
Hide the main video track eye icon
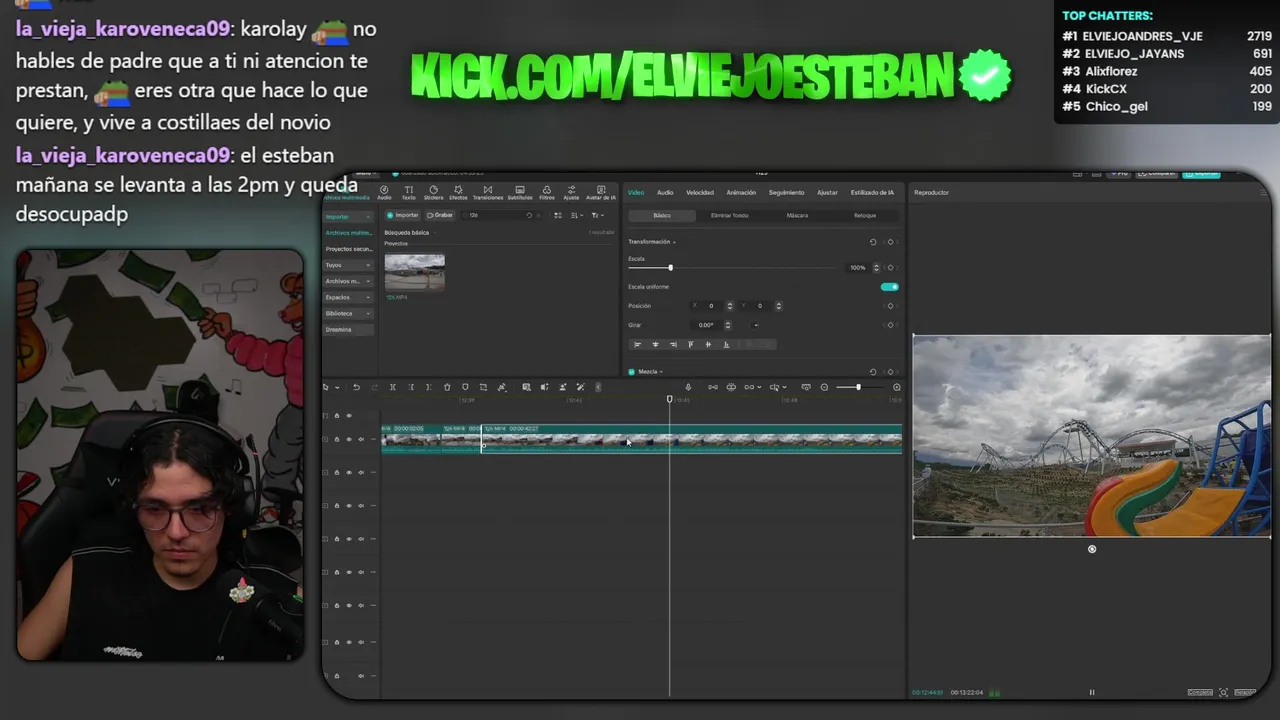pyautogui.click(x=348, y=439)
